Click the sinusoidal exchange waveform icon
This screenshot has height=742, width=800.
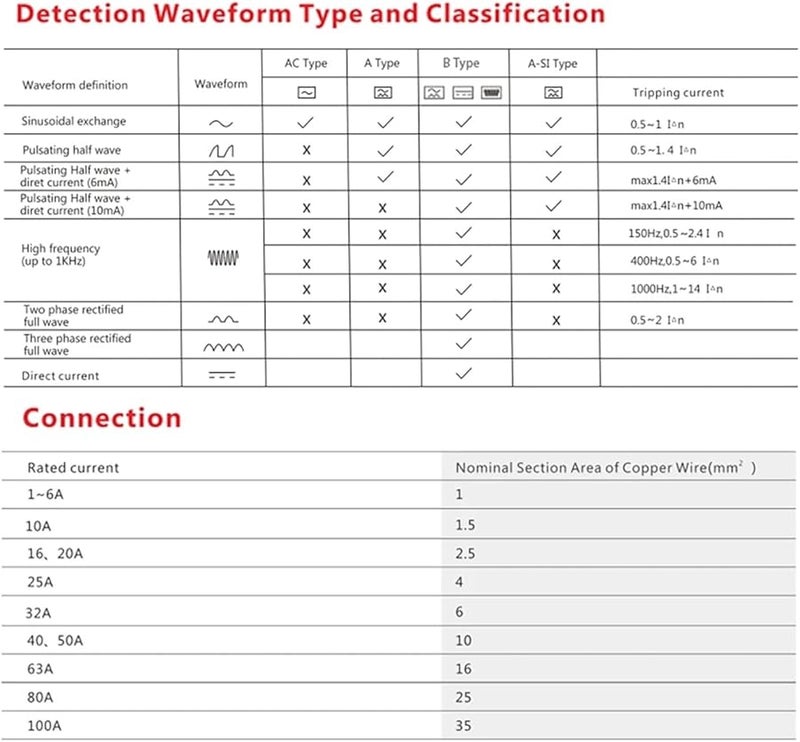pyautogui.click(x=220, y=123)
